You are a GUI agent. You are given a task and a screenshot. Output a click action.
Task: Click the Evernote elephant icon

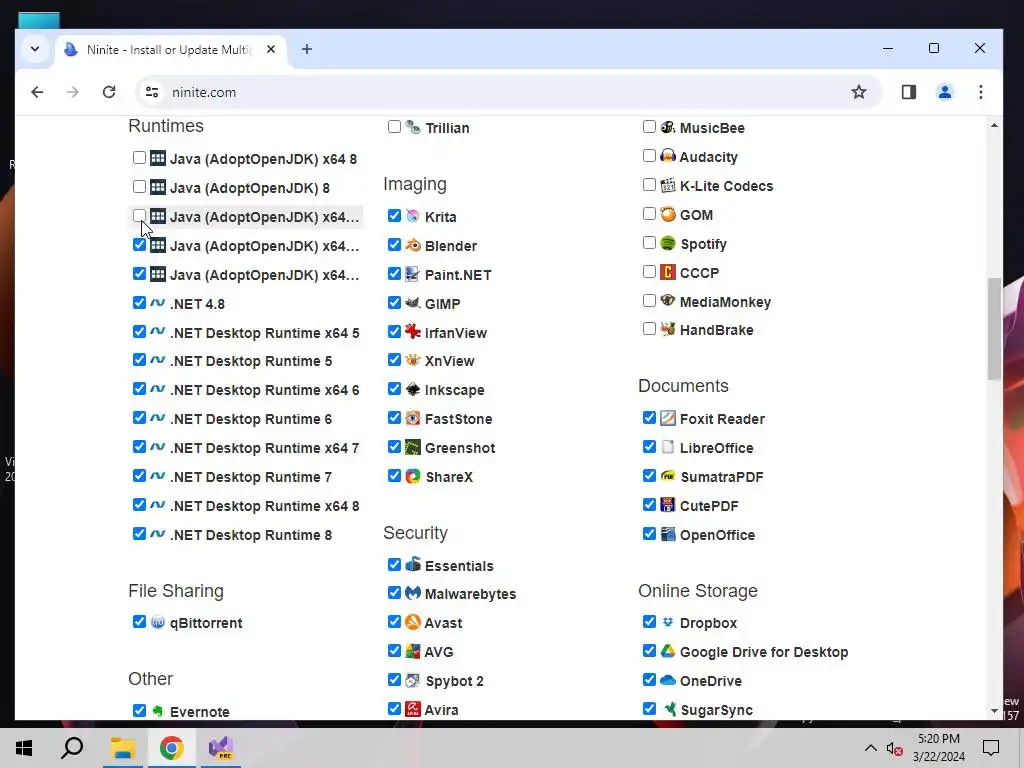[157, 711]
